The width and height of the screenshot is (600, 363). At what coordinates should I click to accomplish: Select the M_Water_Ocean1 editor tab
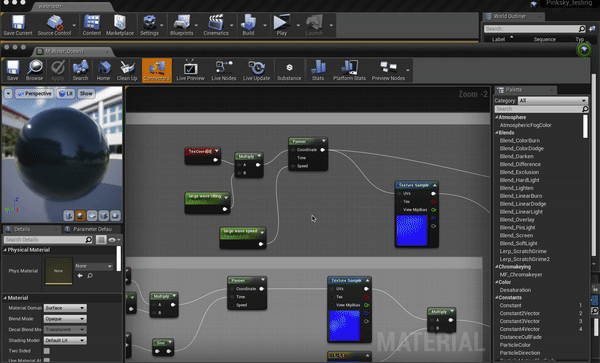click(x=72, y=51)
